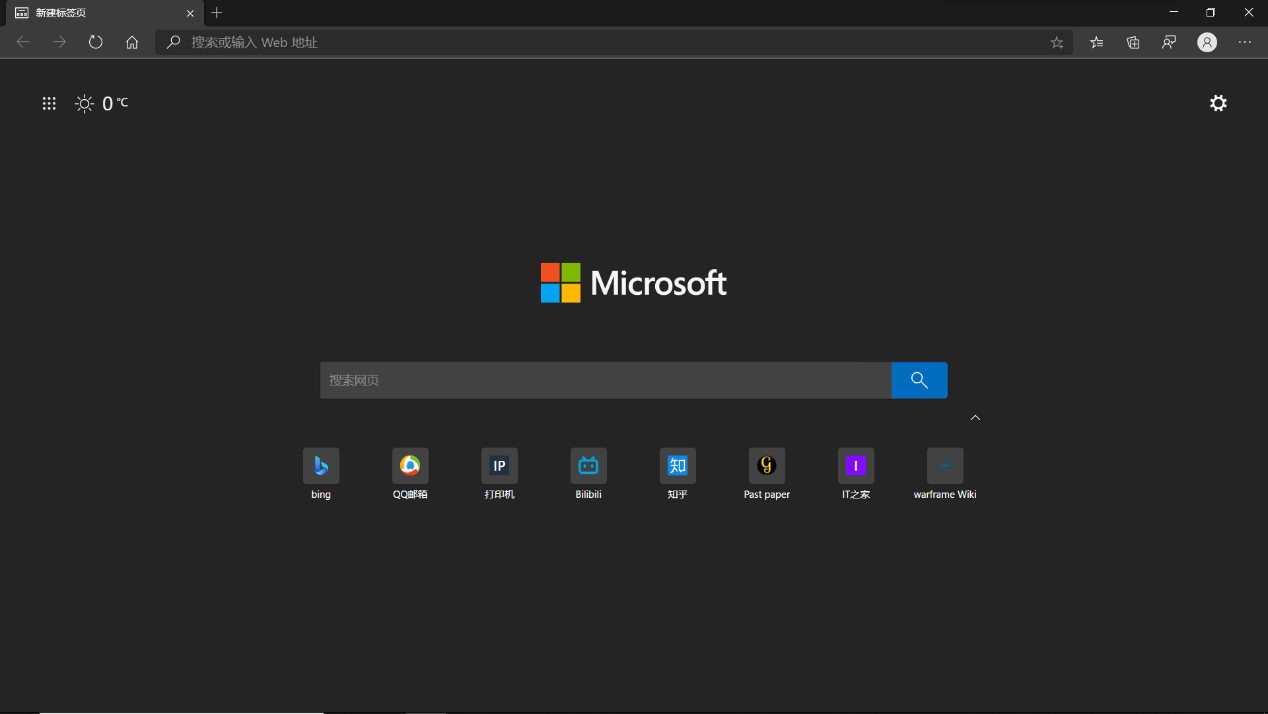Click the browser back arrow

coord(23,42)
